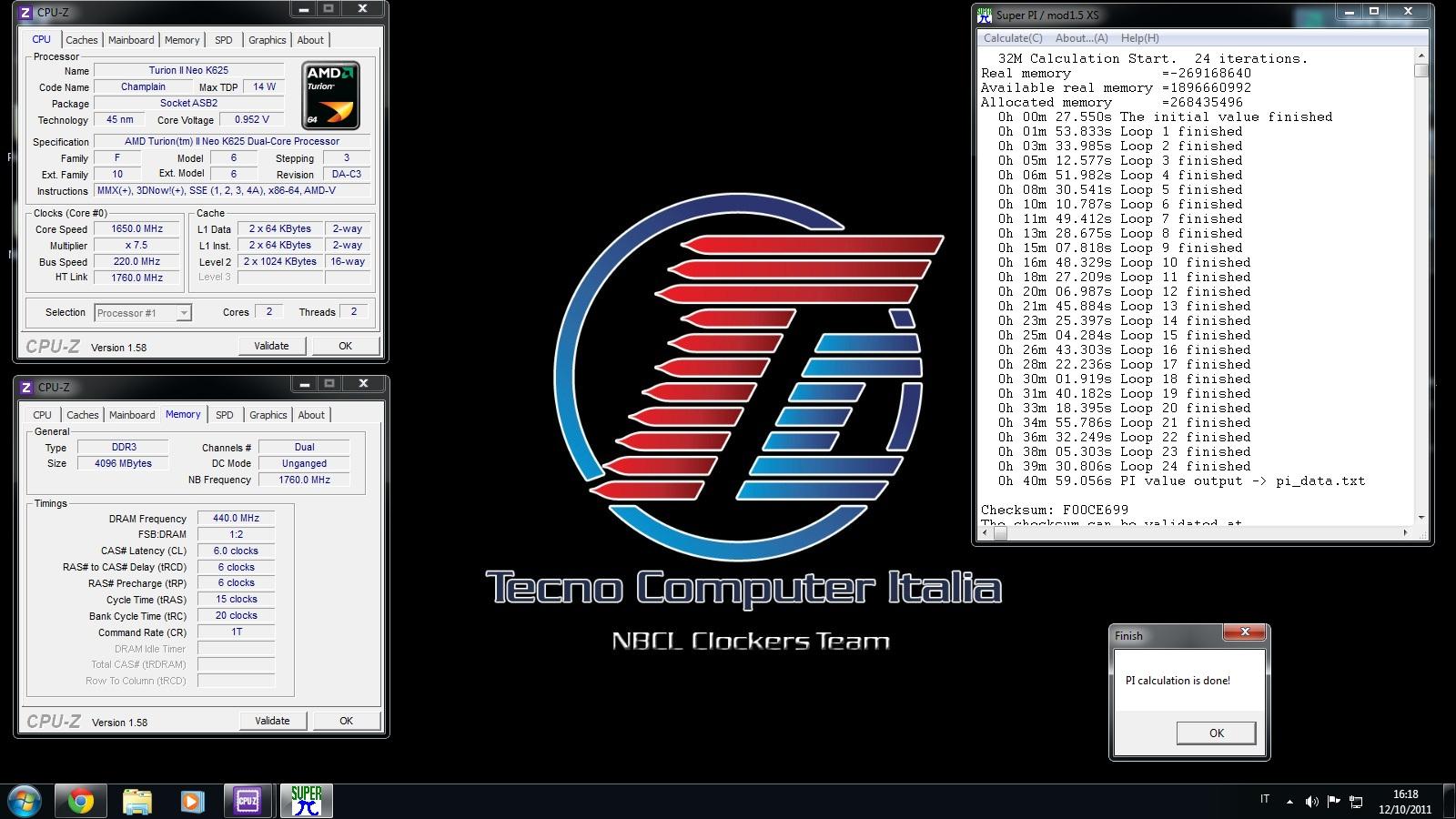Click Super PI horizontal scrollbar left arrow
1456x819 pixels.
pyautogui.click(x=986, y=533)
